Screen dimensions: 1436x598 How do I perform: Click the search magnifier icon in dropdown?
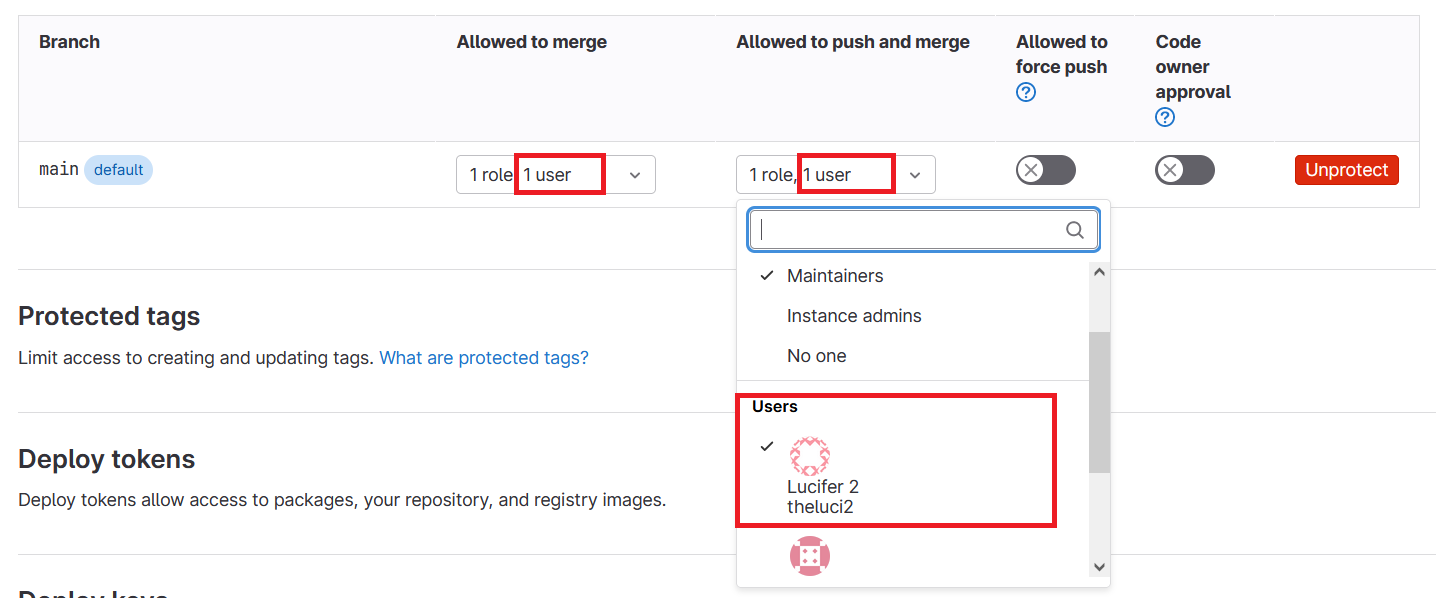(1075, 230)
